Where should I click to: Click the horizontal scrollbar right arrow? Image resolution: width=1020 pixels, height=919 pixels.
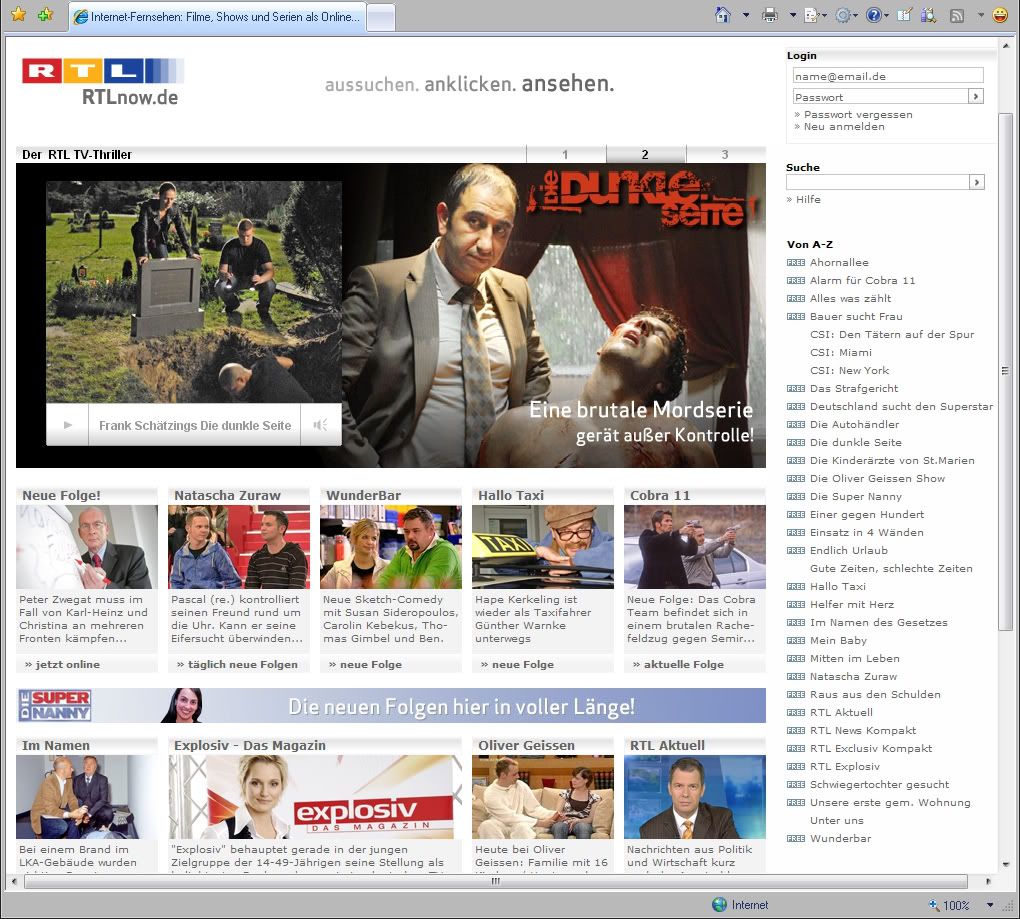point(988,882)
